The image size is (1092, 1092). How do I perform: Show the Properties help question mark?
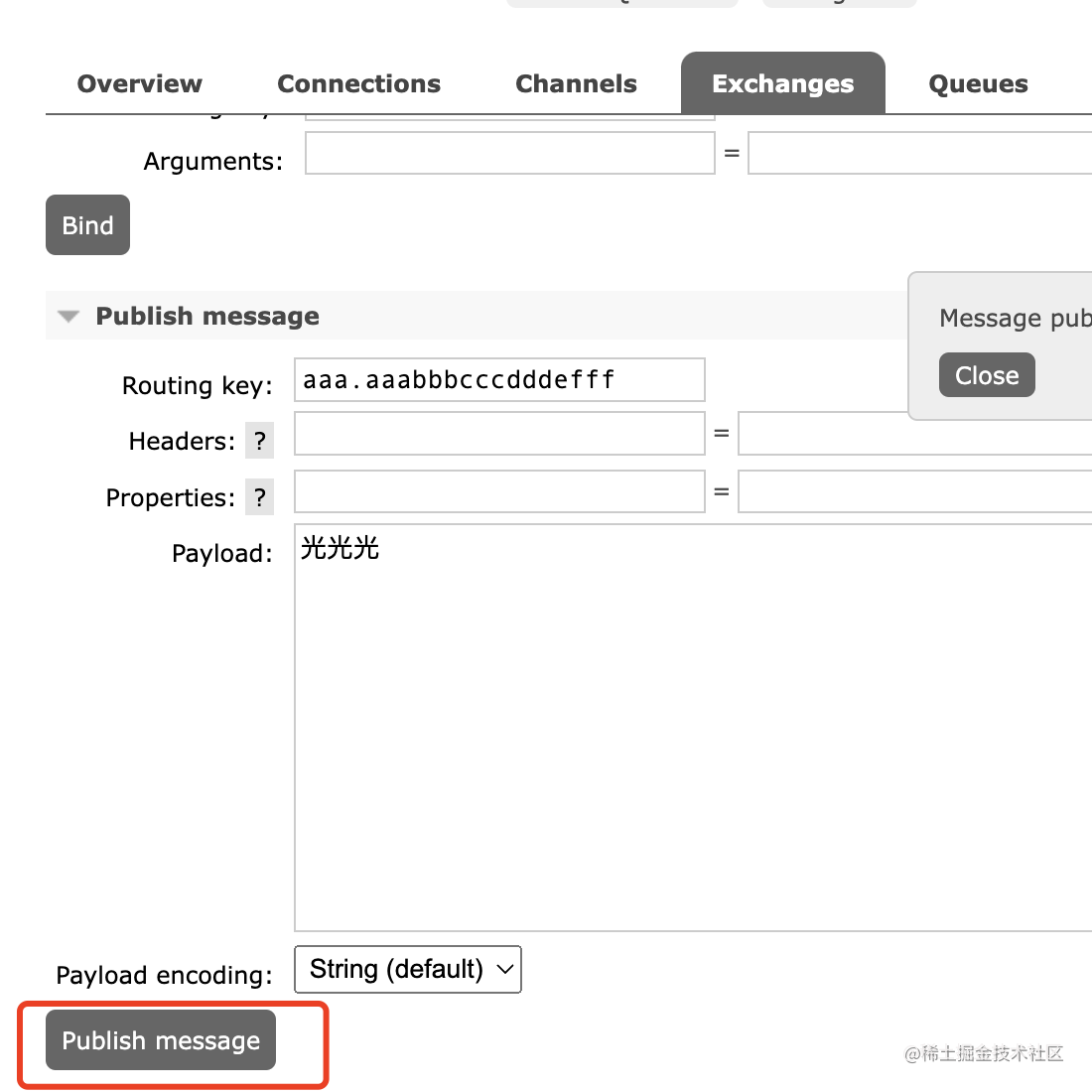pyautogui.click(x=260, y=497)
